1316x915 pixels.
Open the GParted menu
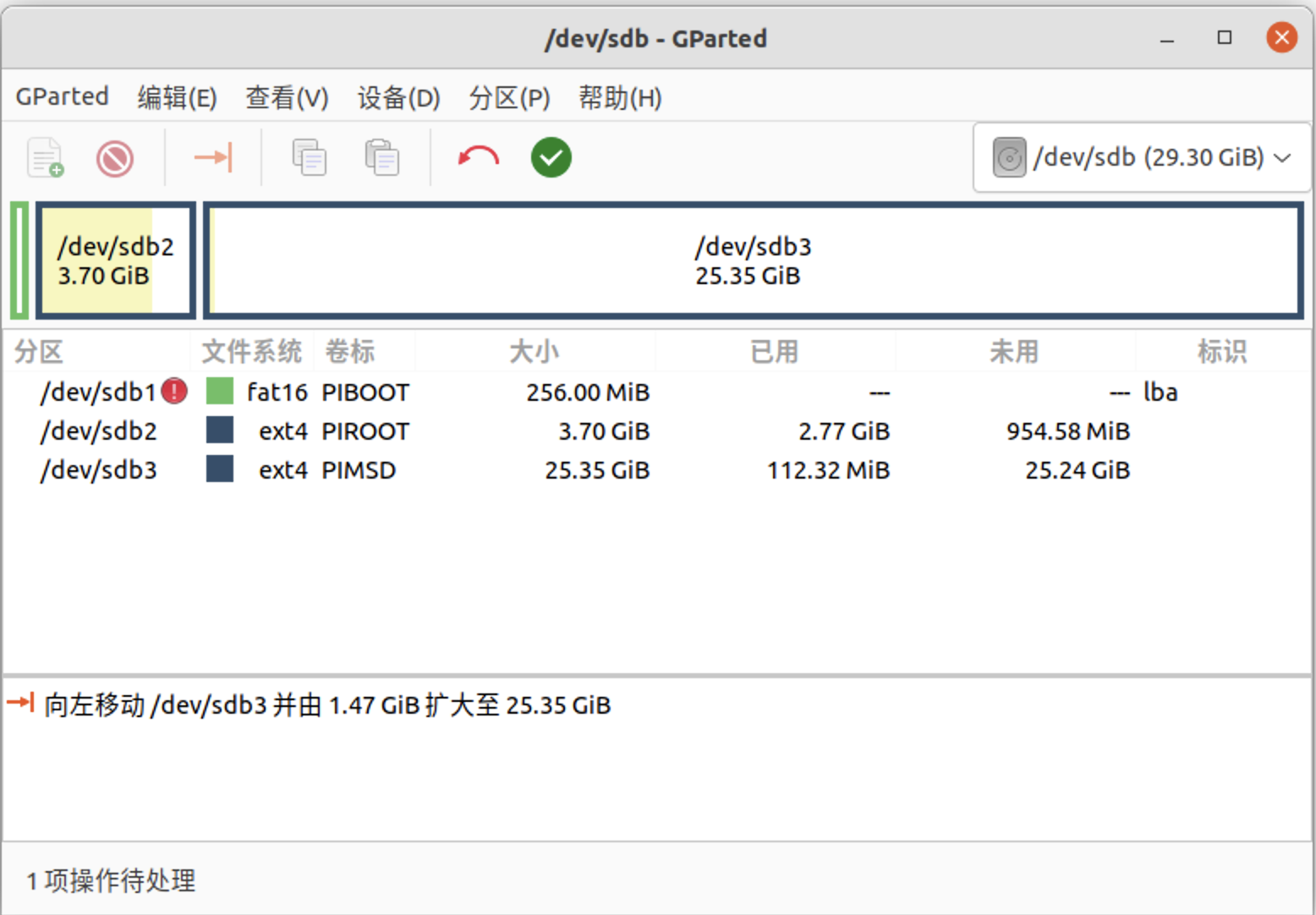click(62, 97)
